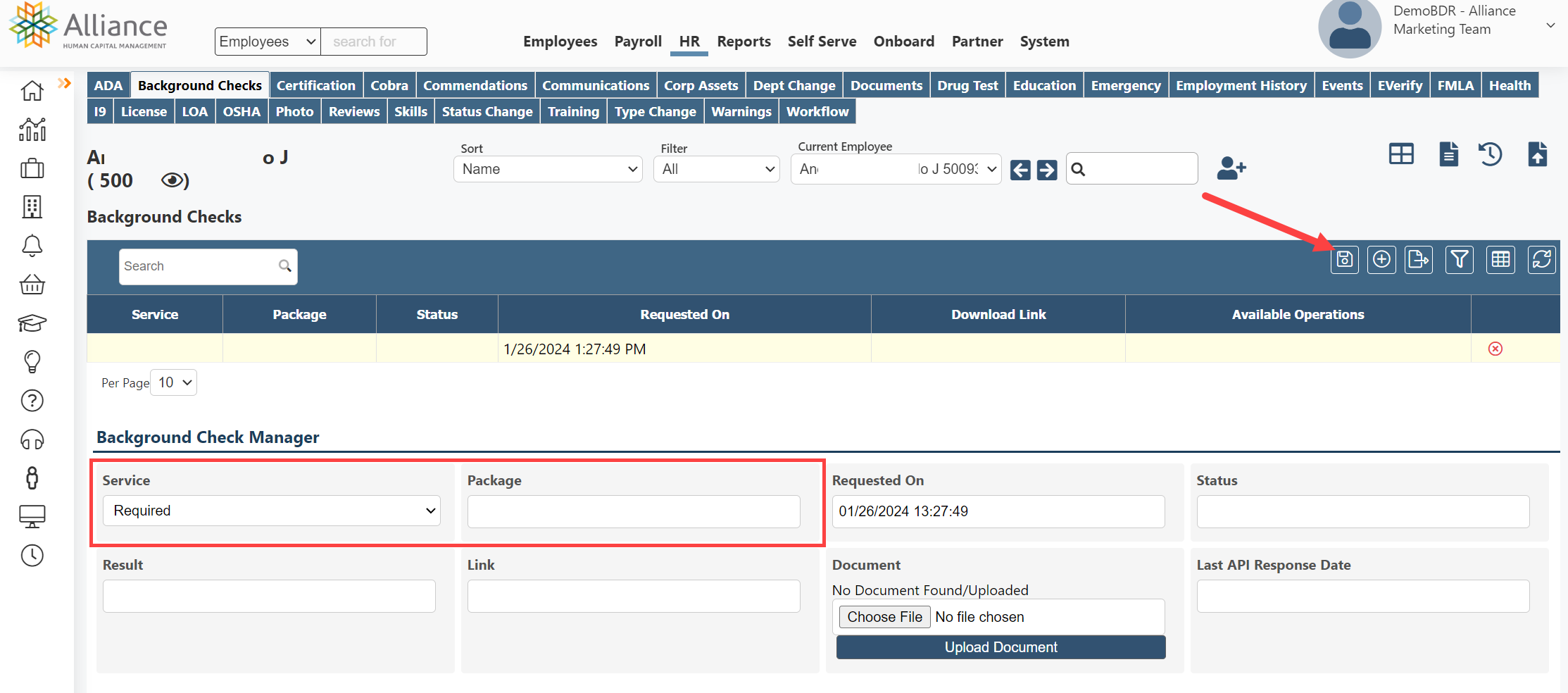The image size is (1568, 693).
Task: Click the Package input field
Action: tap(634, 511)
